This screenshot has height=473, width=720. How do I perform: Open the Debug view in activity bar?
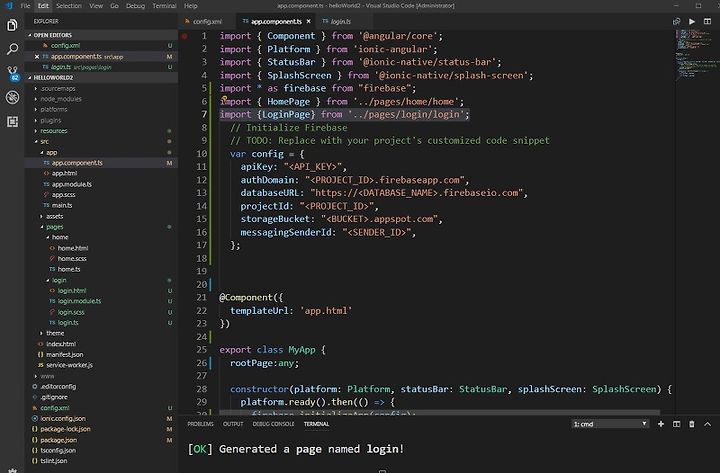click(x=12, y=97)
